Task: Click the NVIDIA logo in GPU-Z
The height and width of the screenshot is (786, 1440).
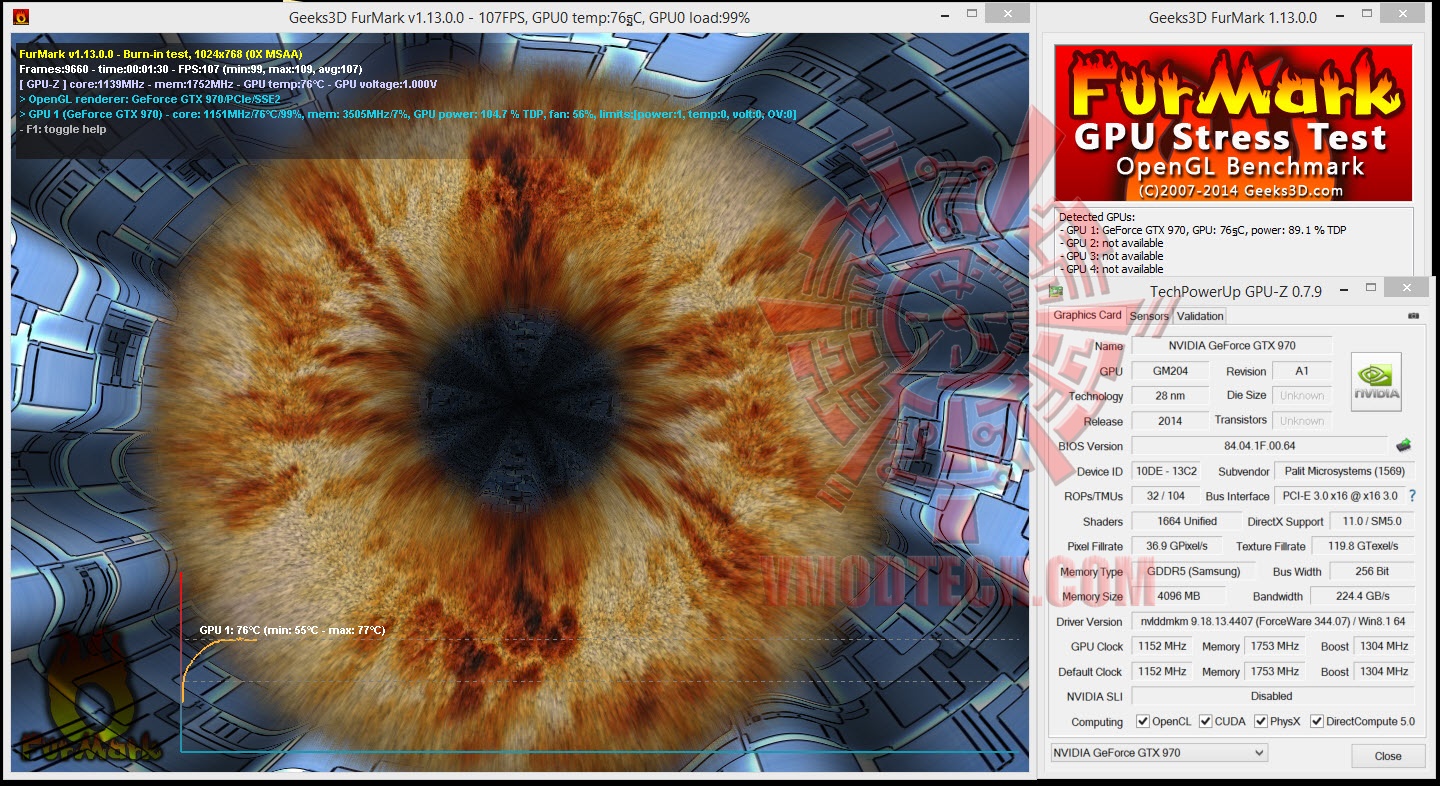Action: tap(1376, 381)
